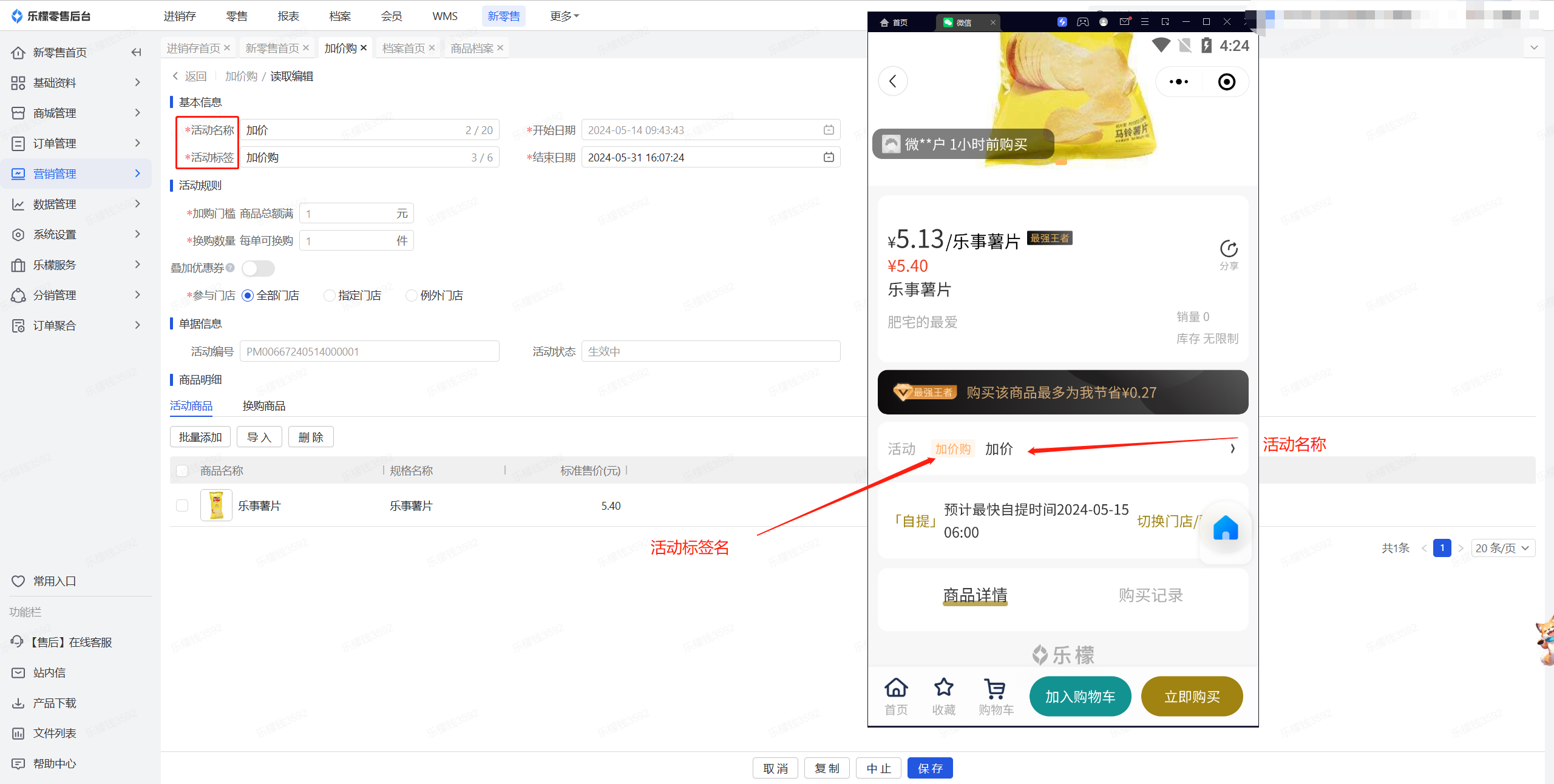
Task: Switch to 换购商品 tab
Action: click(264, 406)
